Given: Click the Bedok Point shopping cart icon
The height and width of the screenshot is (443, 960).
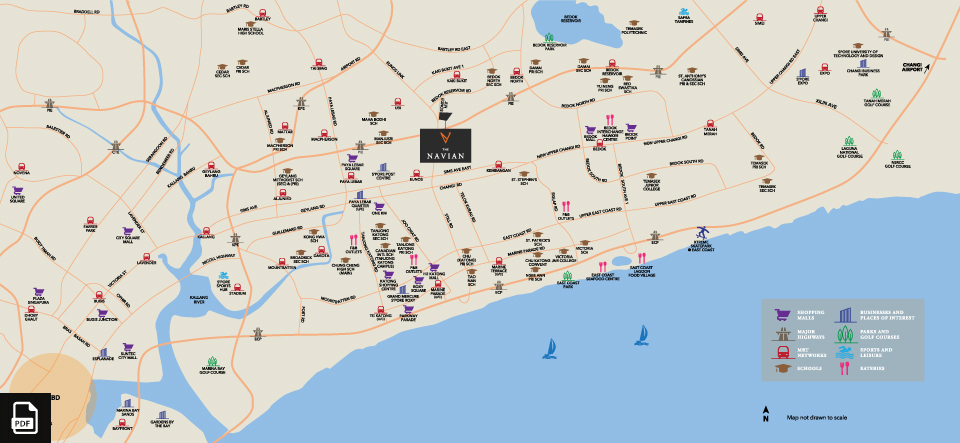Looking at the screenshot, I should (x=631, y=127).
